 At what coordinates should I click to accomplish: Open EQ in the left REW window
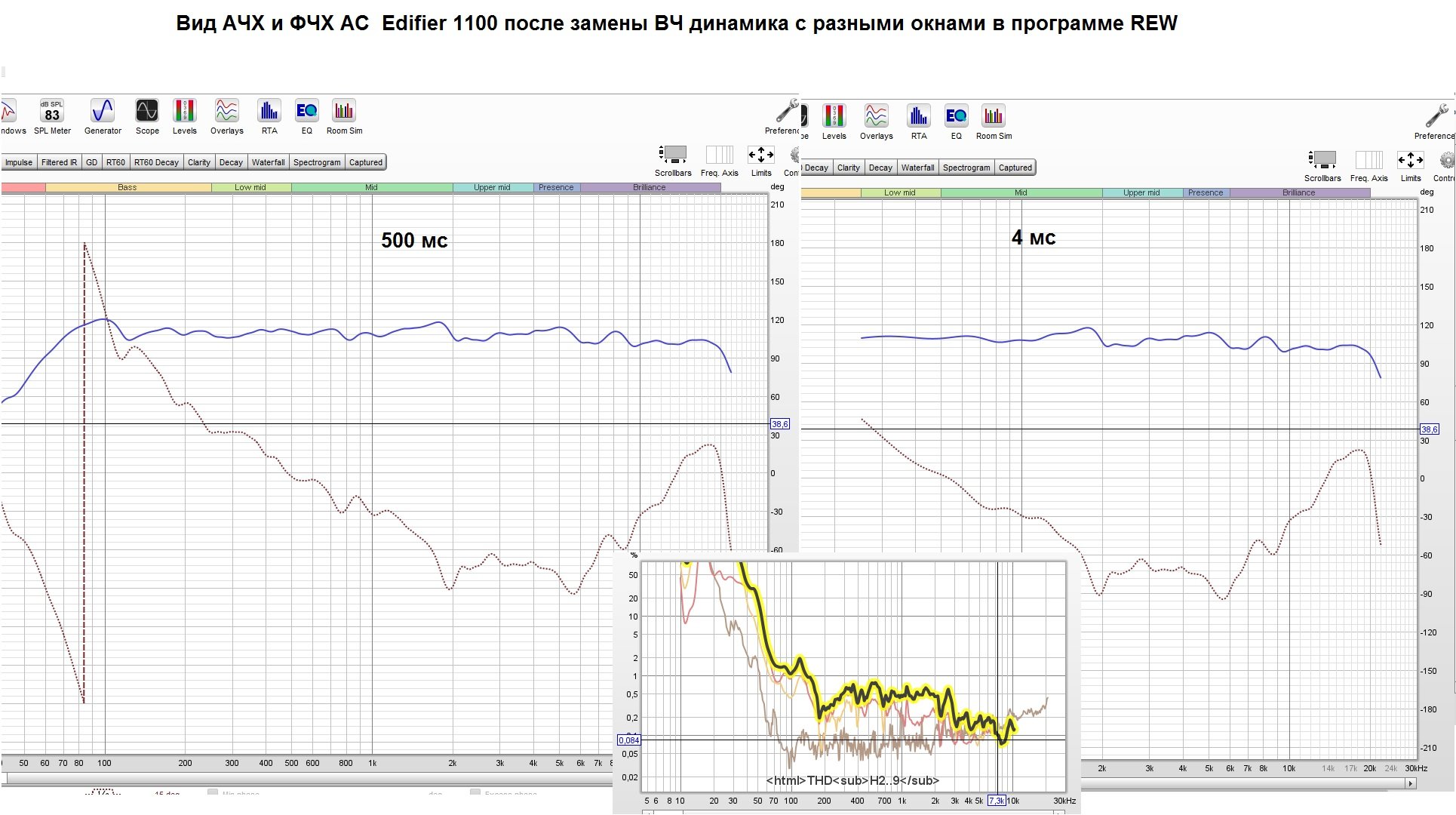306,117
